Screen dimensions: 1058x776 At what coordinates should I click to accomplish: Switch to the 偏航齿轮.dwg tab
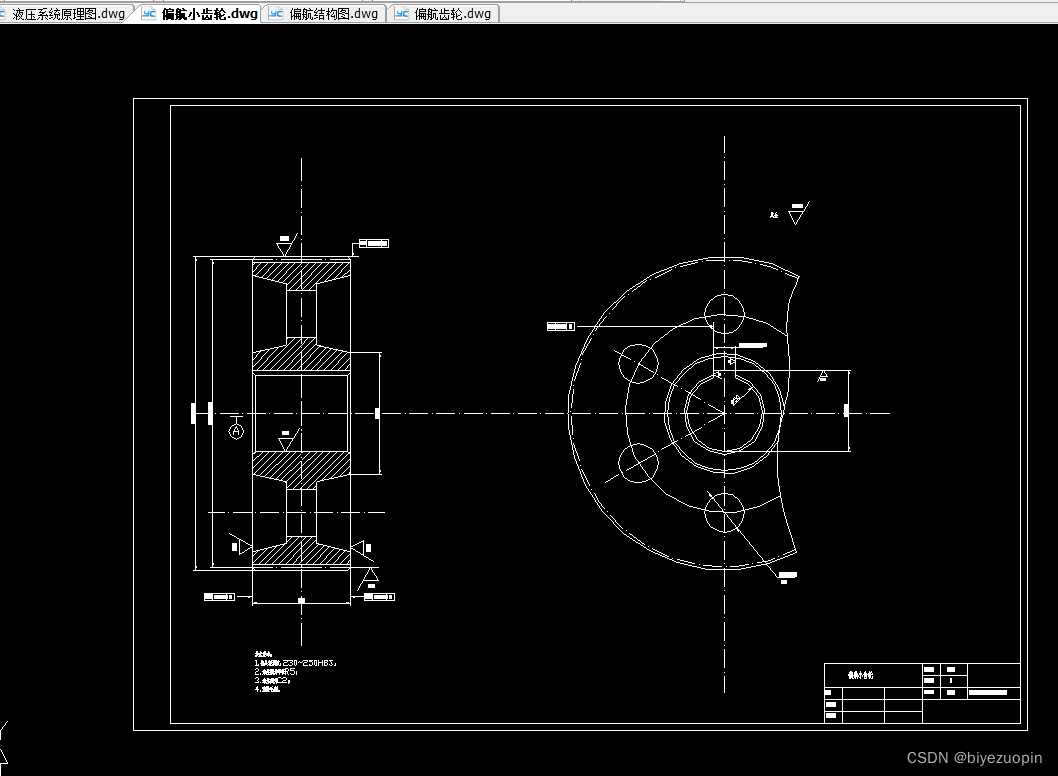(x=444, y=13)
